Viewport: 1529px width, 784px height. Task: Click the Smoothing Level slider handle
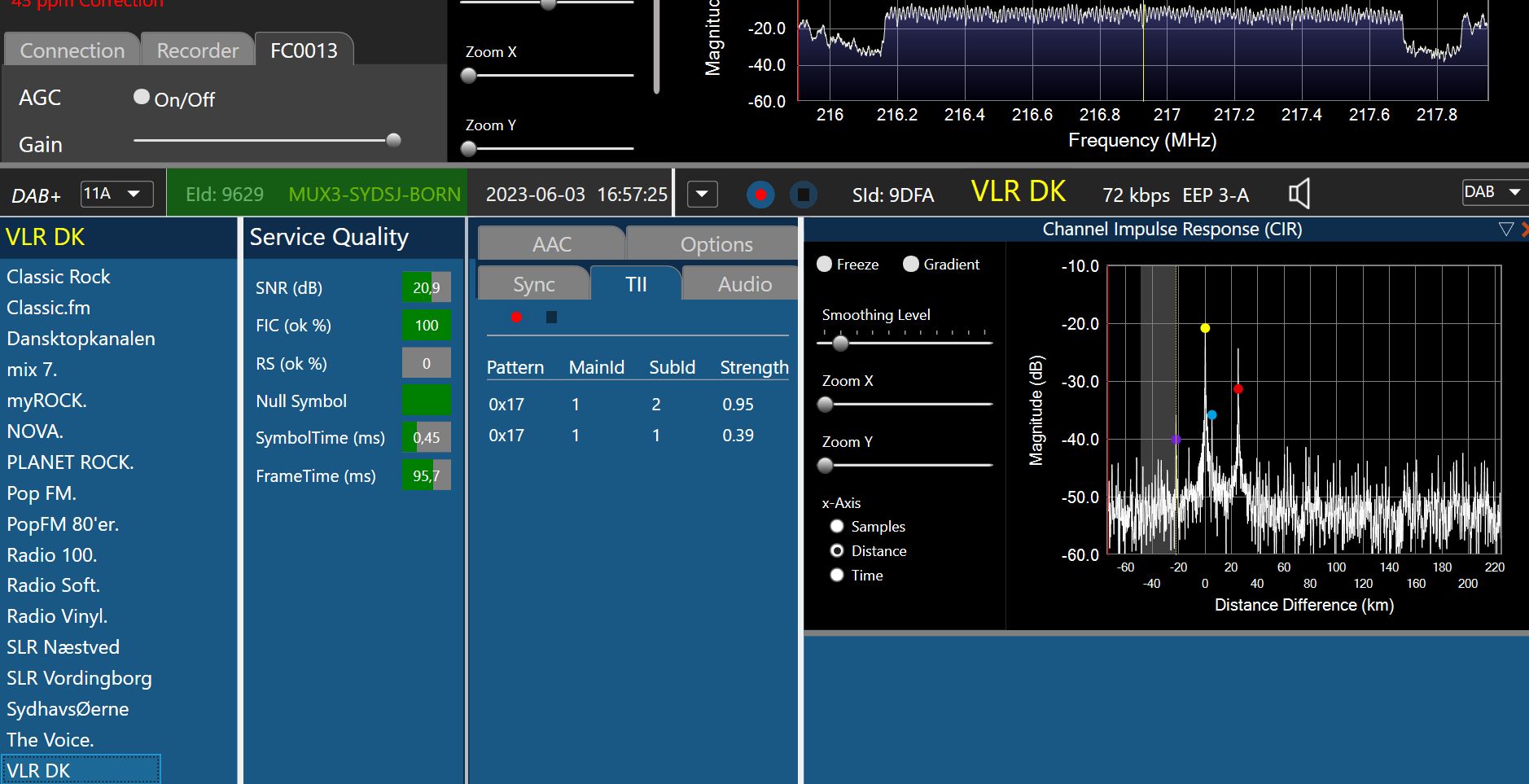point(840,343)
